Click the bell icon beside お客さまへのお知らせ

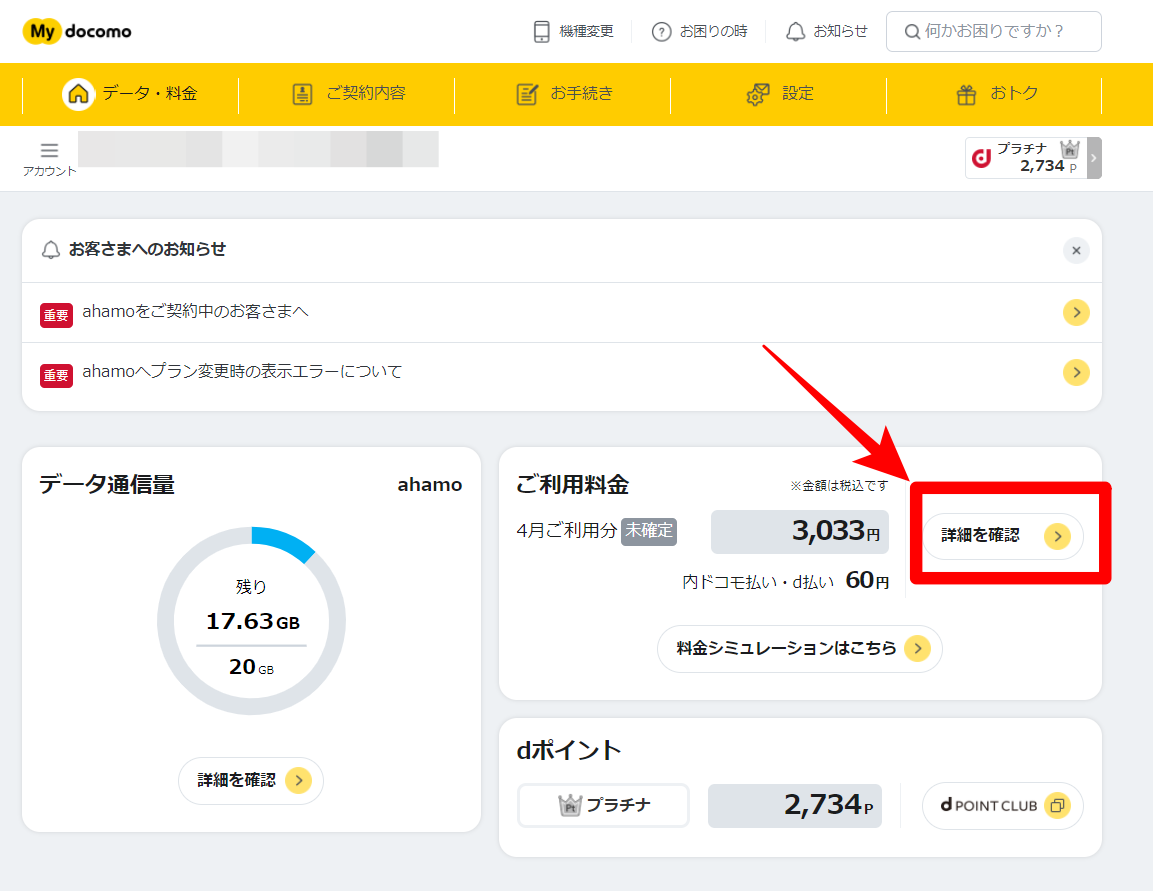[x=50, y=250]
